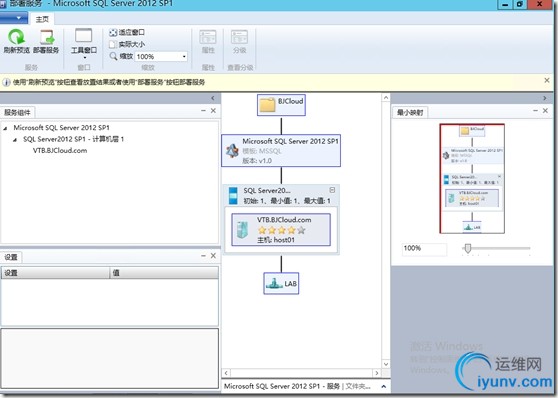Dismiss the yellow information bar

[x=547, y=80]
